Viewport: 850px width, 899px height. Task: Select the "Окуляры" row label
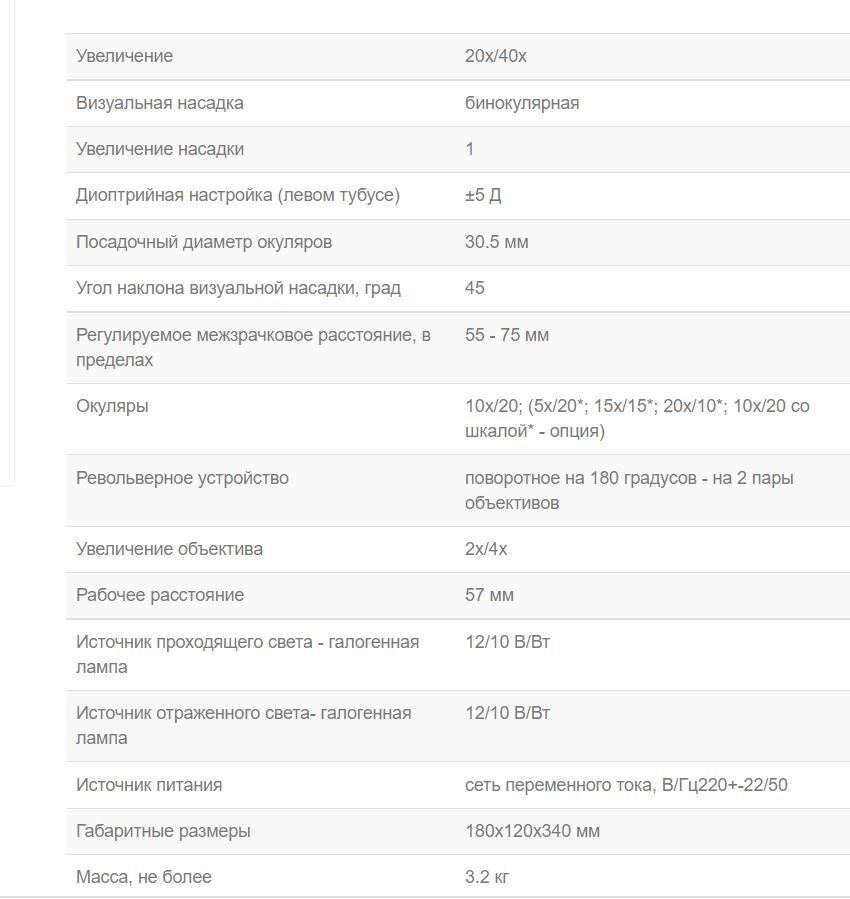click(112, 406)
